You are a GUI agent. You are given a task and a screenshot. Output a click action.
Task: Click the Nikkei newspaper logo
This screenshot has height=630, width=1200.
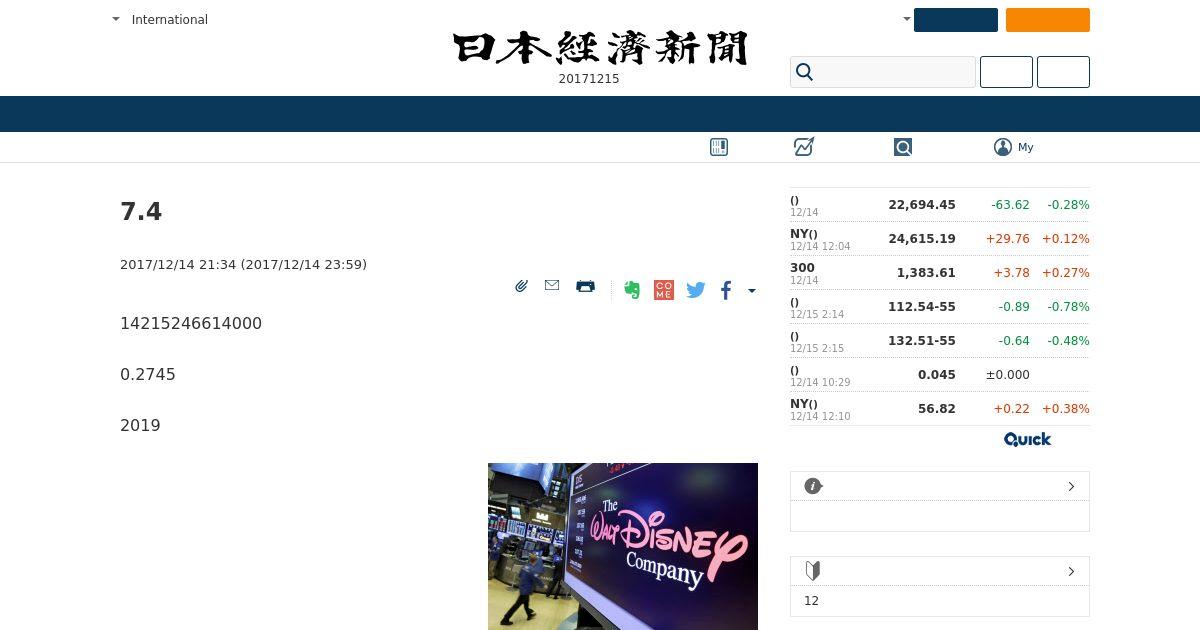tap(600, 48)
